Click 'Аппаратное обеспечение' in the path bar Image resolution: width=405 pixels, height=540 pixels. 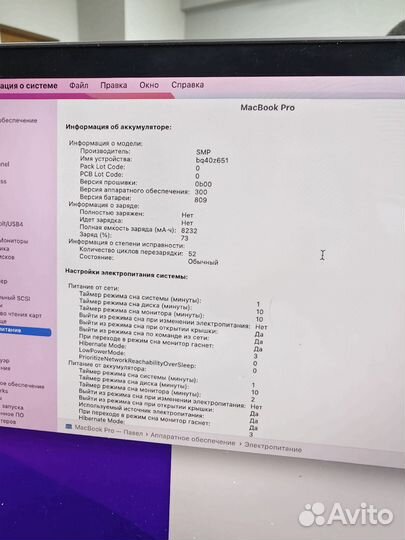click(x=193, y=439)
